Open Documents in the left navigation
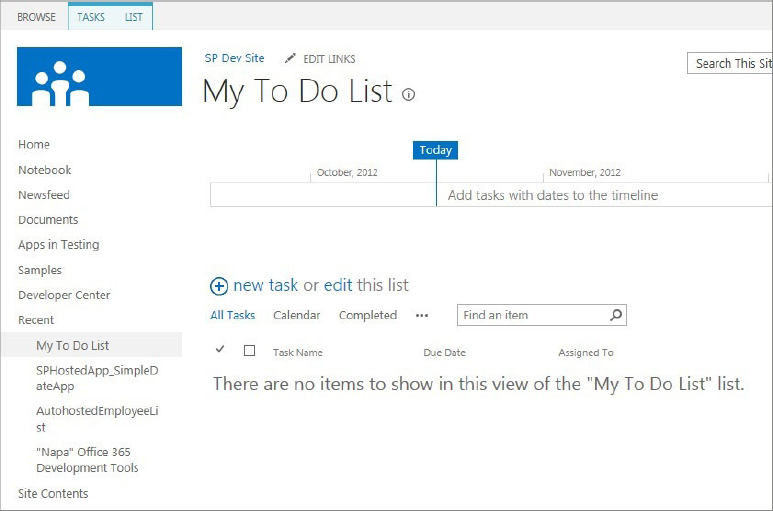Viewport: 773px width, 511px height. coord(48,220)
